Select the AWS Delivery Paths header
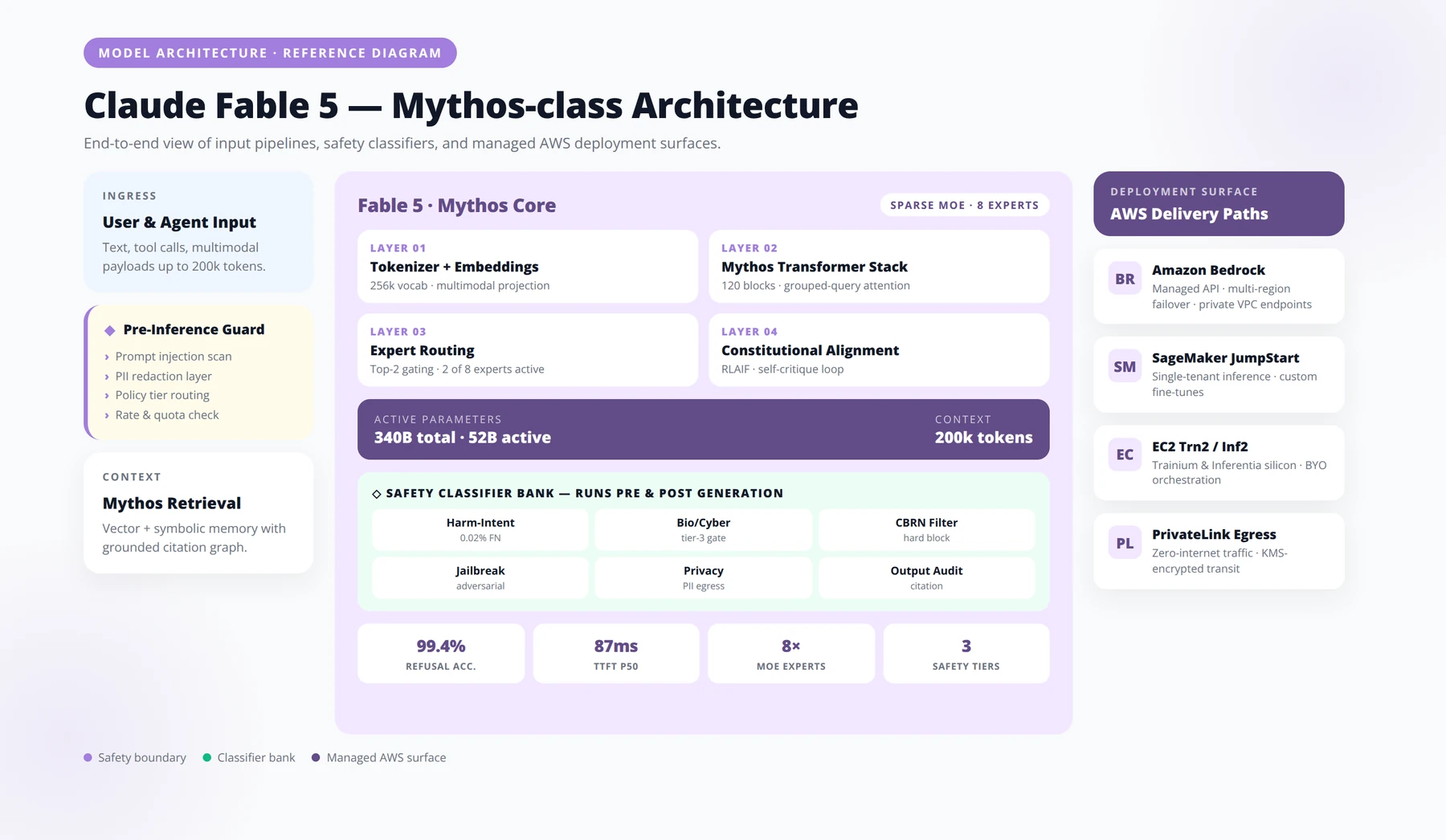This screenshot has height=840, width=1446. tap(1219, 204)
